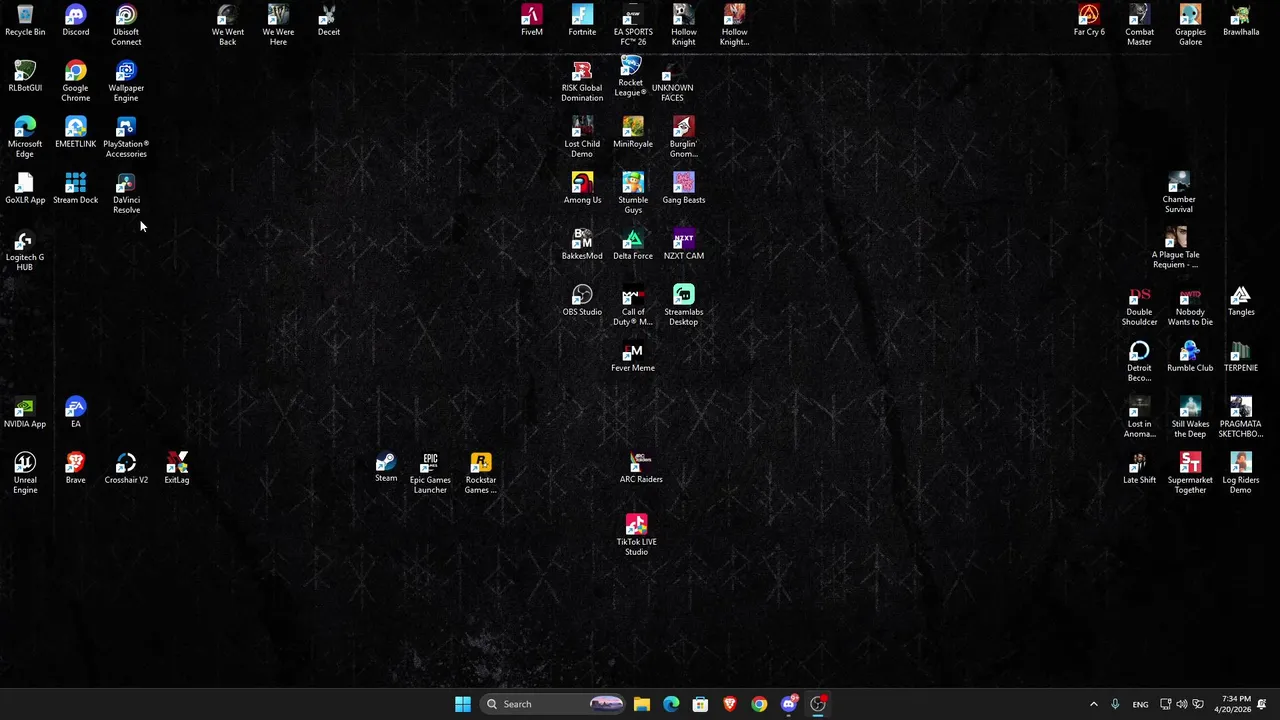Select the Combat Master icon
Screen dimensions: 1280x720
click(1139, 25)
